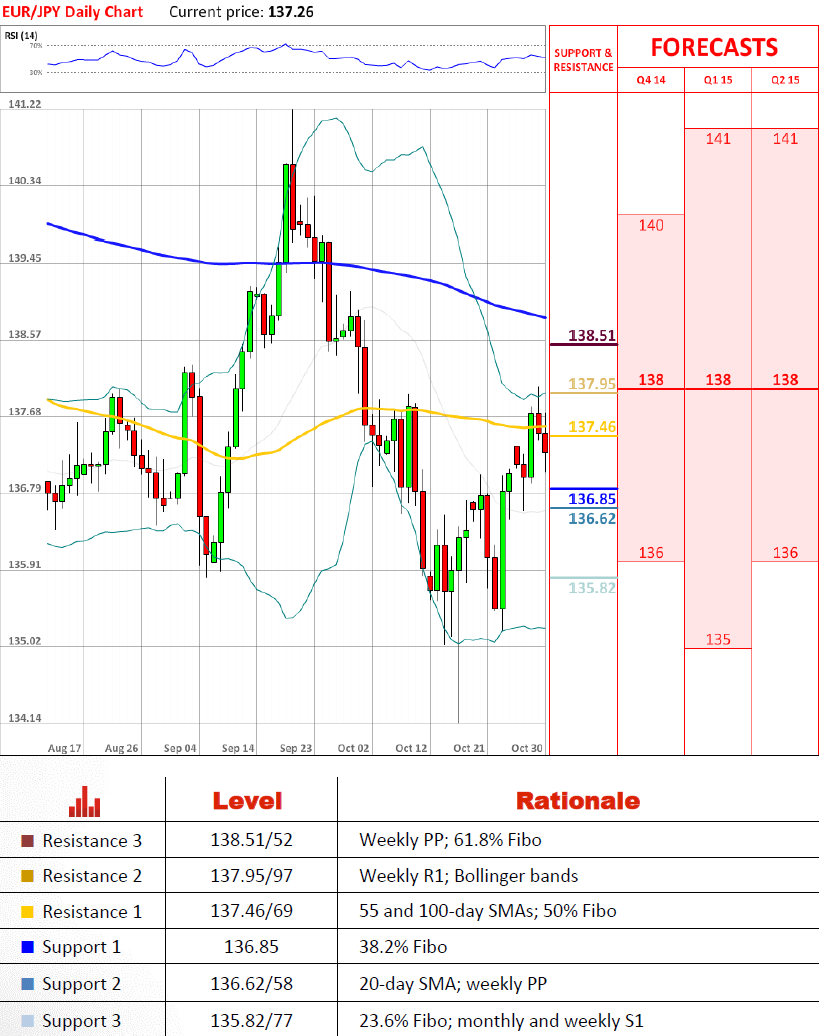The width and height of the screenshot is (819, 1036).
Task: Select the 'Q2 15' forecast column header
Action: click(x=785, y=80)
